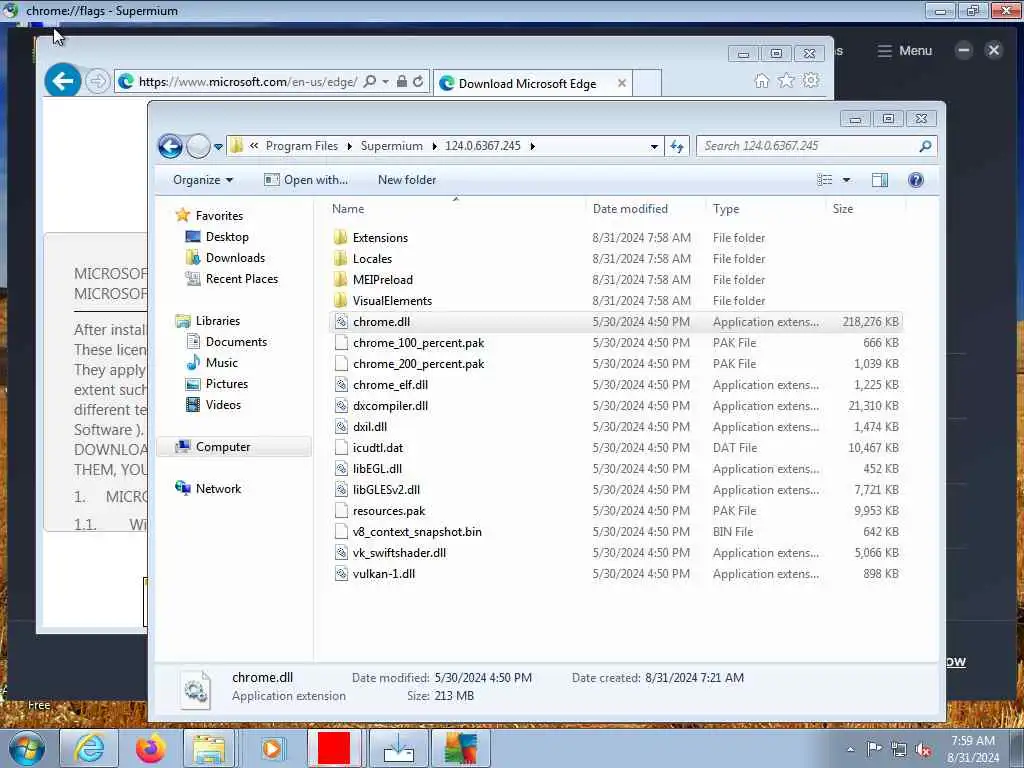Select Network in the navigation pane
This screenshot has width=1024, height=768.
218,488
